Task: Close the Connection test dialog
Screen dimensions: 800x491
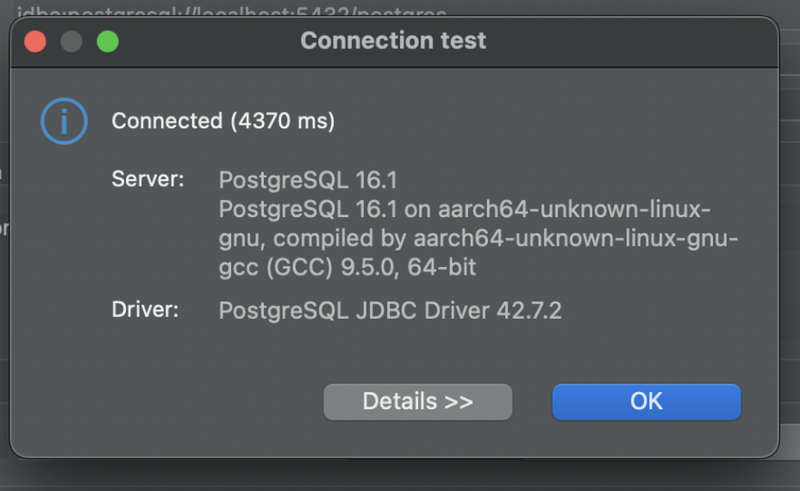Action: 35,41
